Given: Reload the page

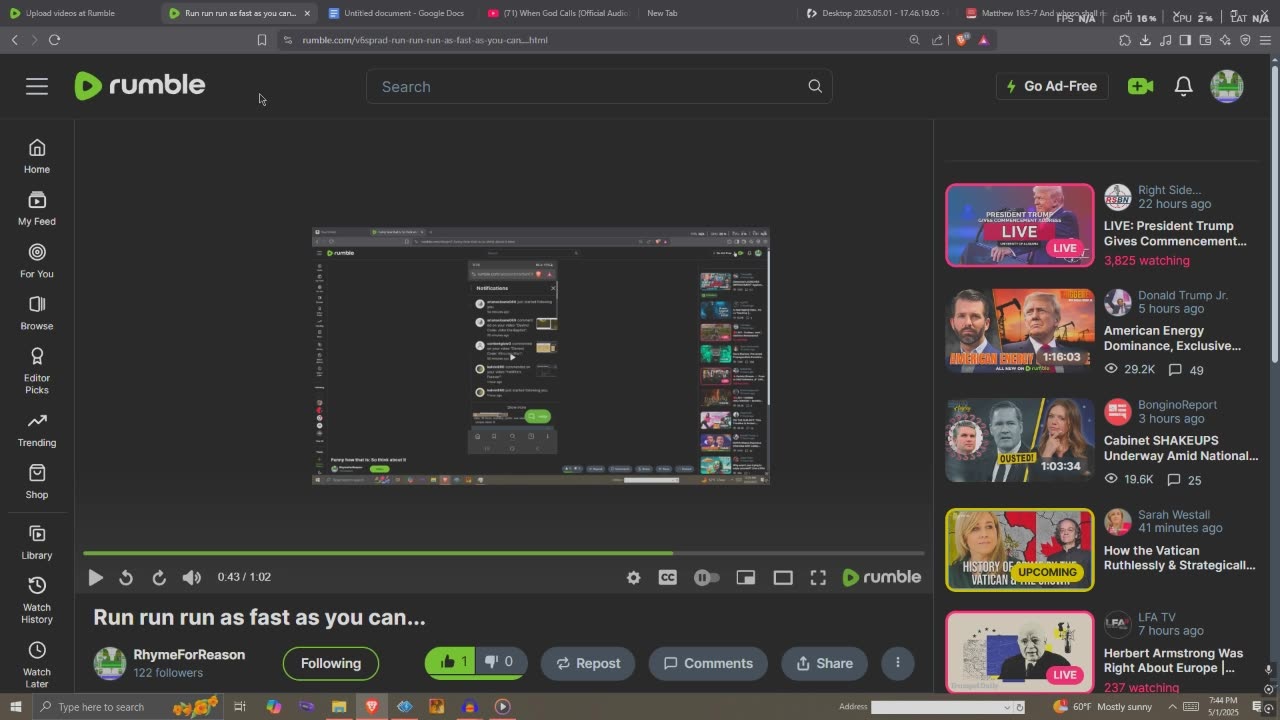Looking at the screenshot, I should coord(54,40).
